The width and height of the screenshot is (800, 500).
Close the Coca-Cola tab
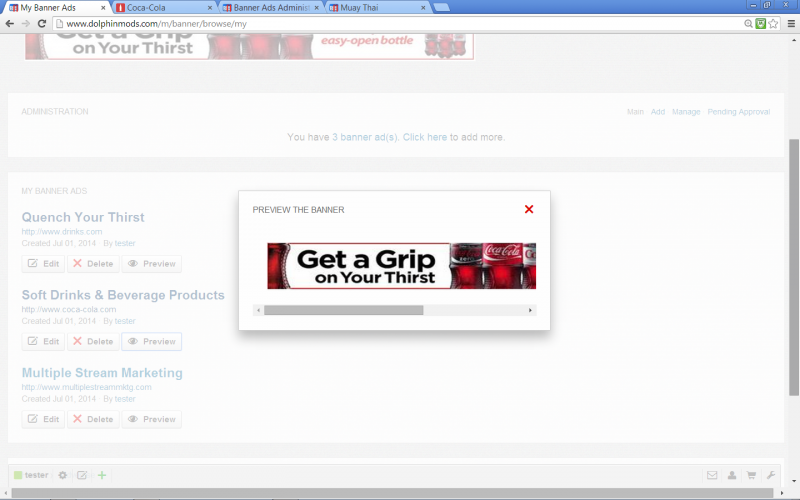[210, 8]
